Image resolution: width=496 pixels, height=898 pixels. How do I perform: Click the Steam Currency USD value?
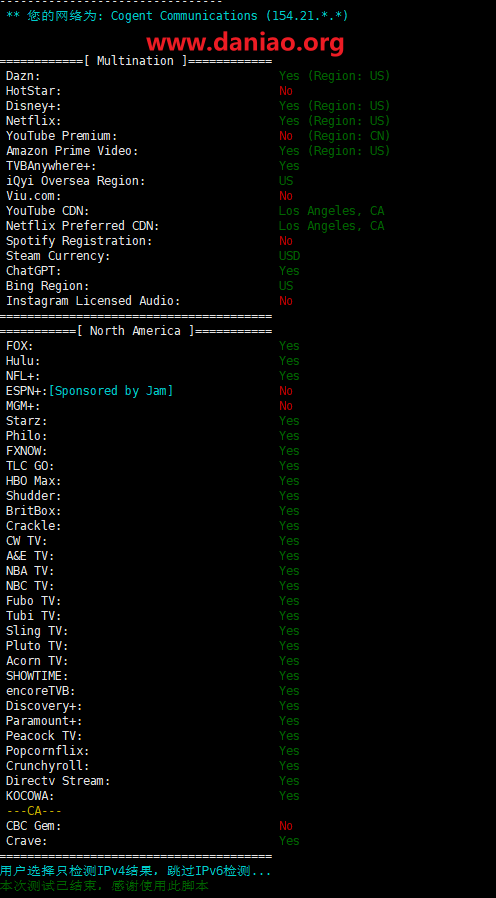pyautogui.click(x=289, y=256)
